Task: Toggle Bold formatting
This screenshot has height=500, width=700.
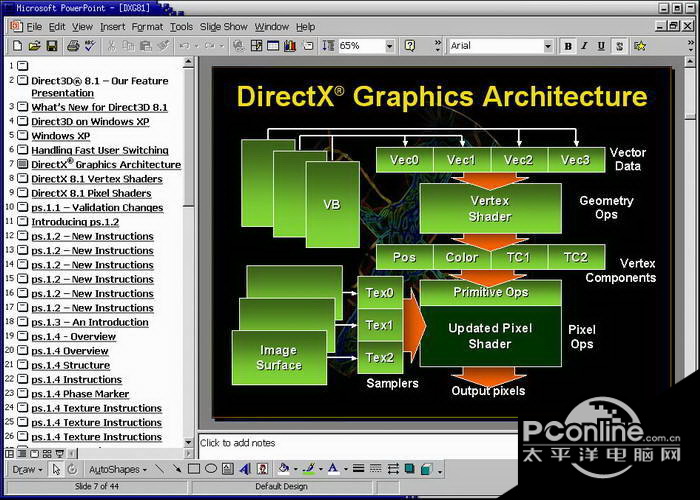Action: point(568,46)
